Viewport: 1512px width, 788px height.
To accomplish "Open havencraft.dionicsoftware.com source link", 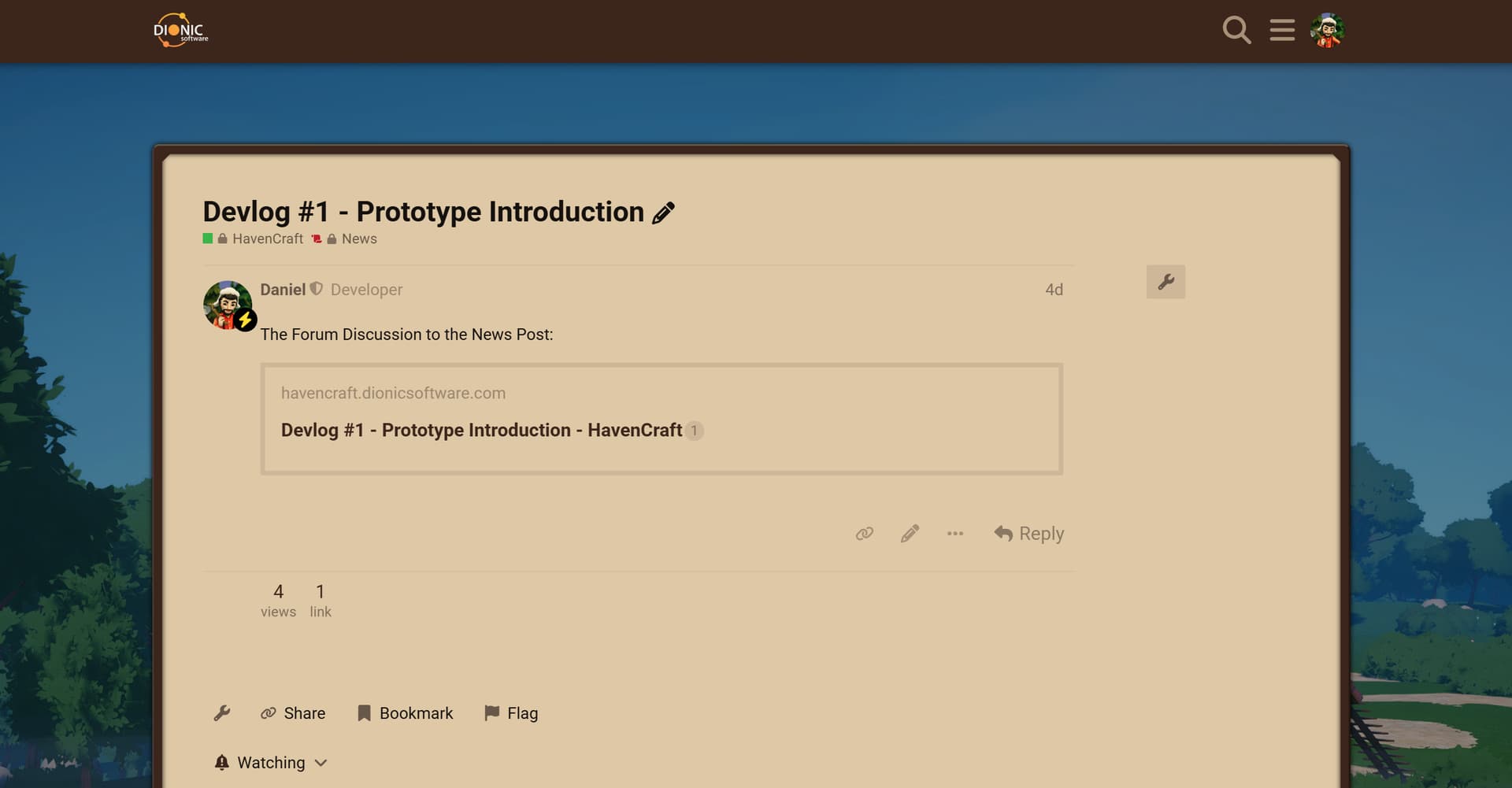I will click(x=393, y=393).
